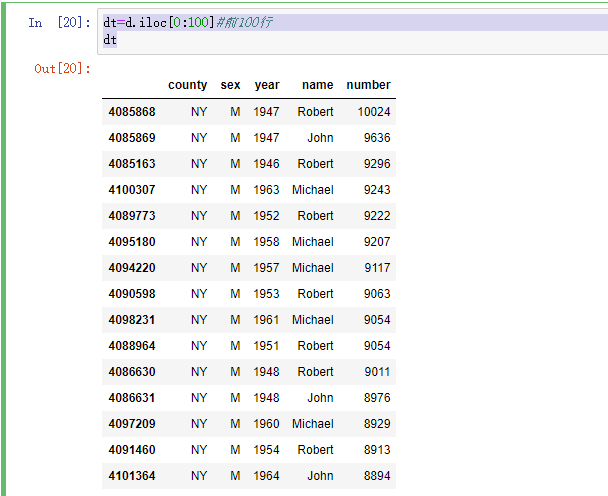Click name 'John' in row 4085869
This screenshot has height=496, width=608.
tap(320, 138)
